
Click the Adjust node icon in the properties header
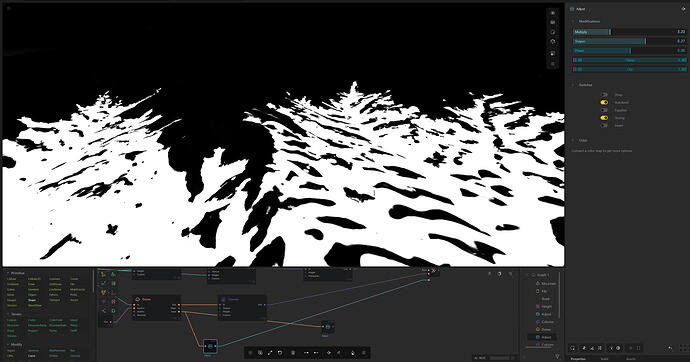(572, 9)
